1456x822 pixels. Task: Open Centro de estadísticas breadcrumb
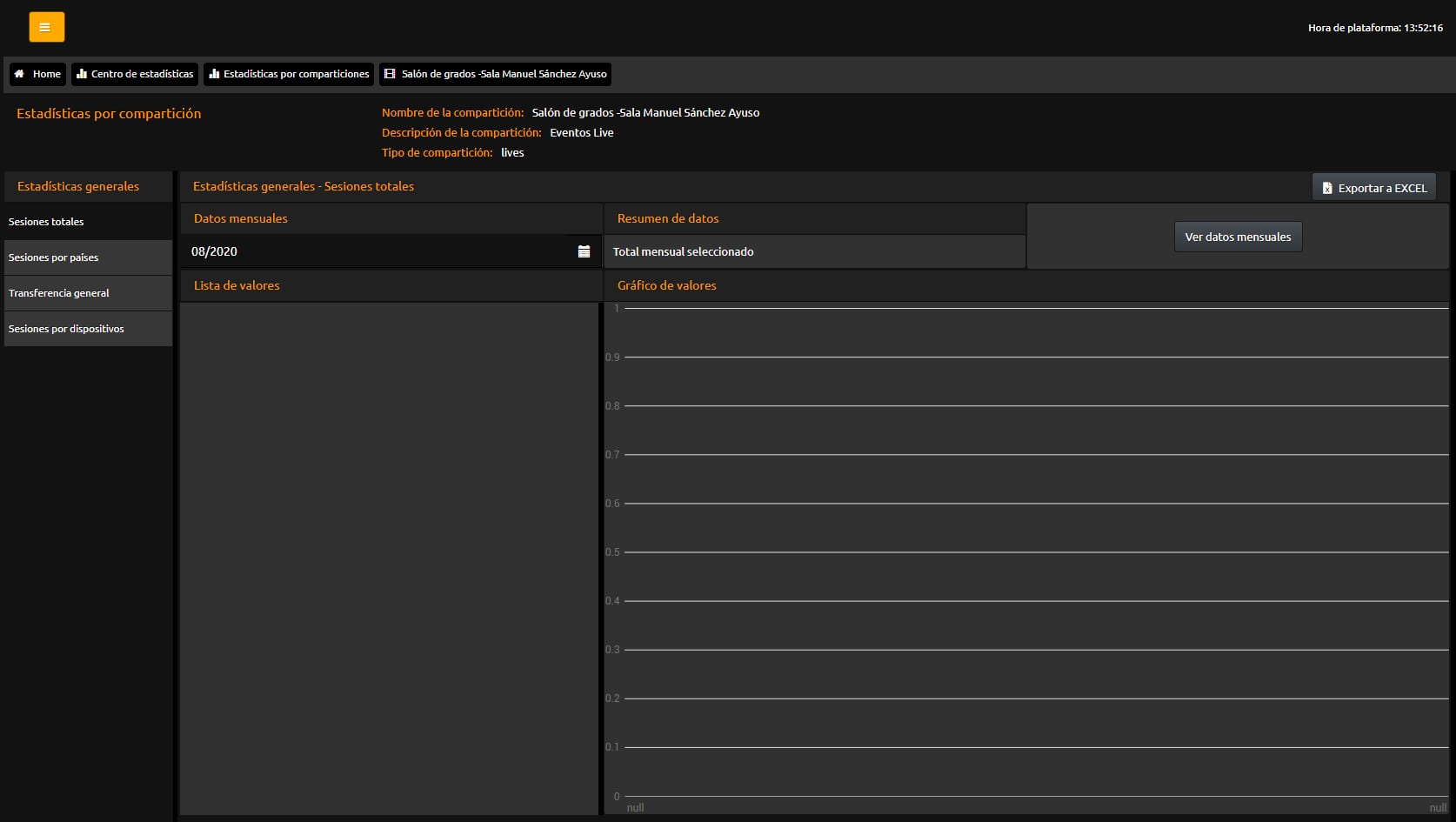click(x=135, y=74)
